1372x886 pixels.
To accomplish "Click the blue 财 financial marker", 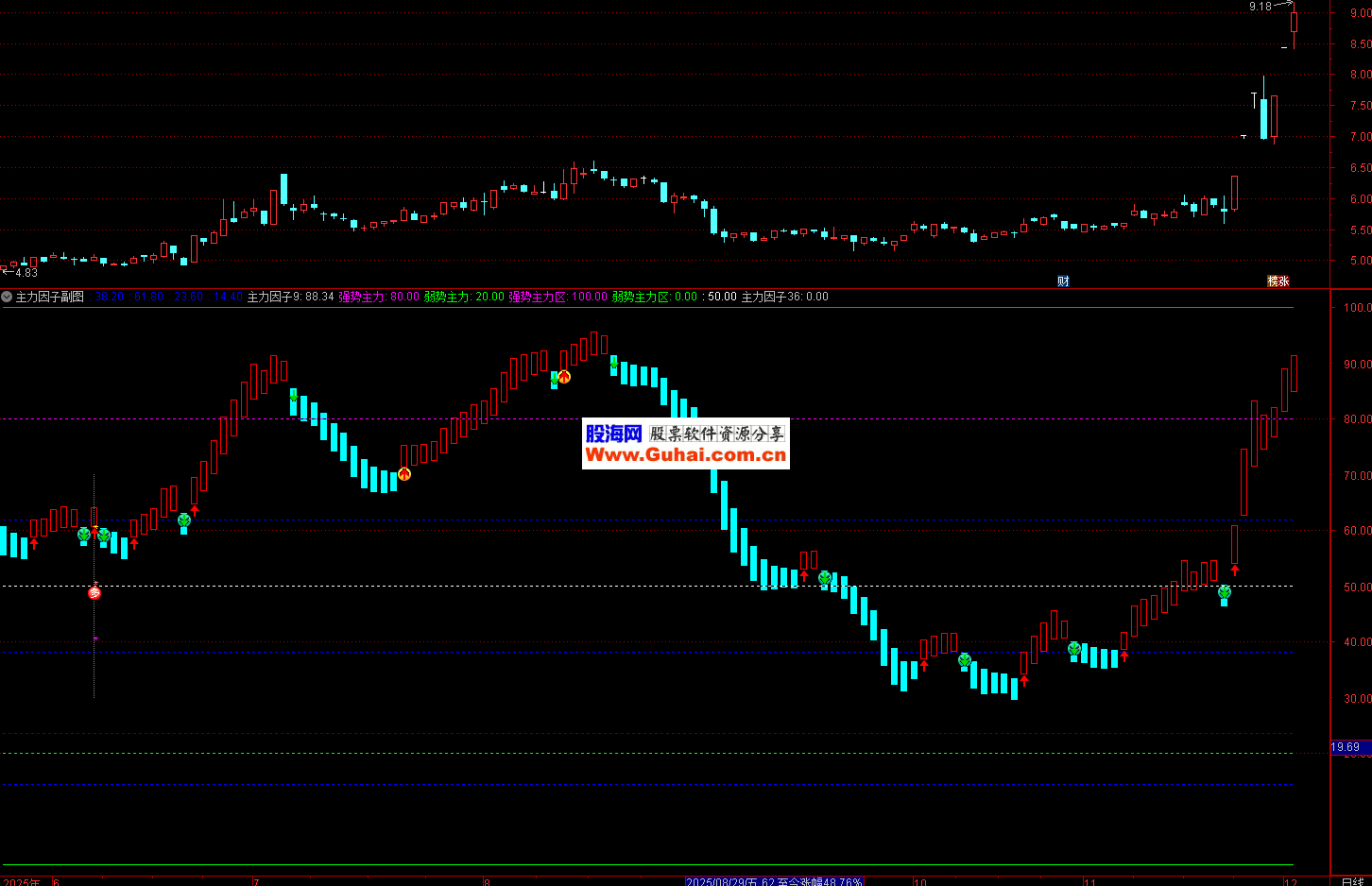I will 1063,281.
